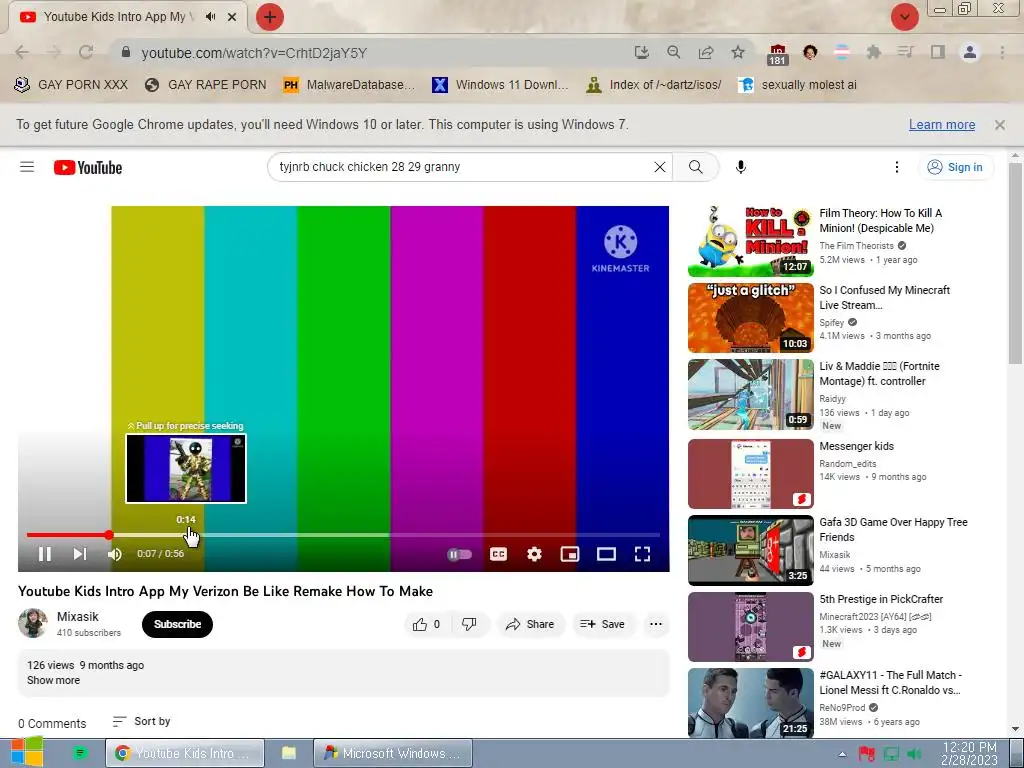Clear the search query with X

pos(660,167)
